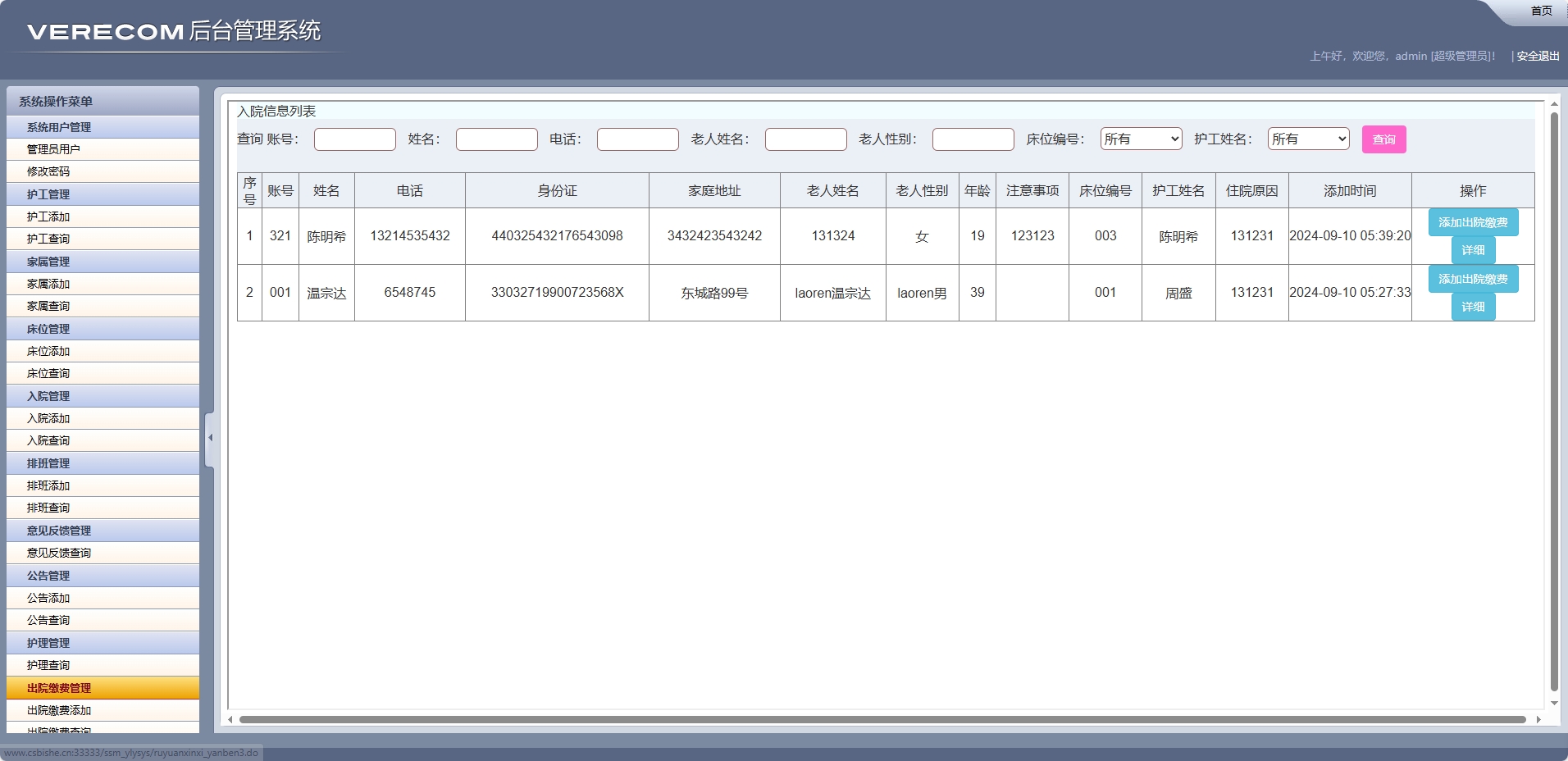
Task: Go to 意见反馈查询
Action: tap(103, 553)
